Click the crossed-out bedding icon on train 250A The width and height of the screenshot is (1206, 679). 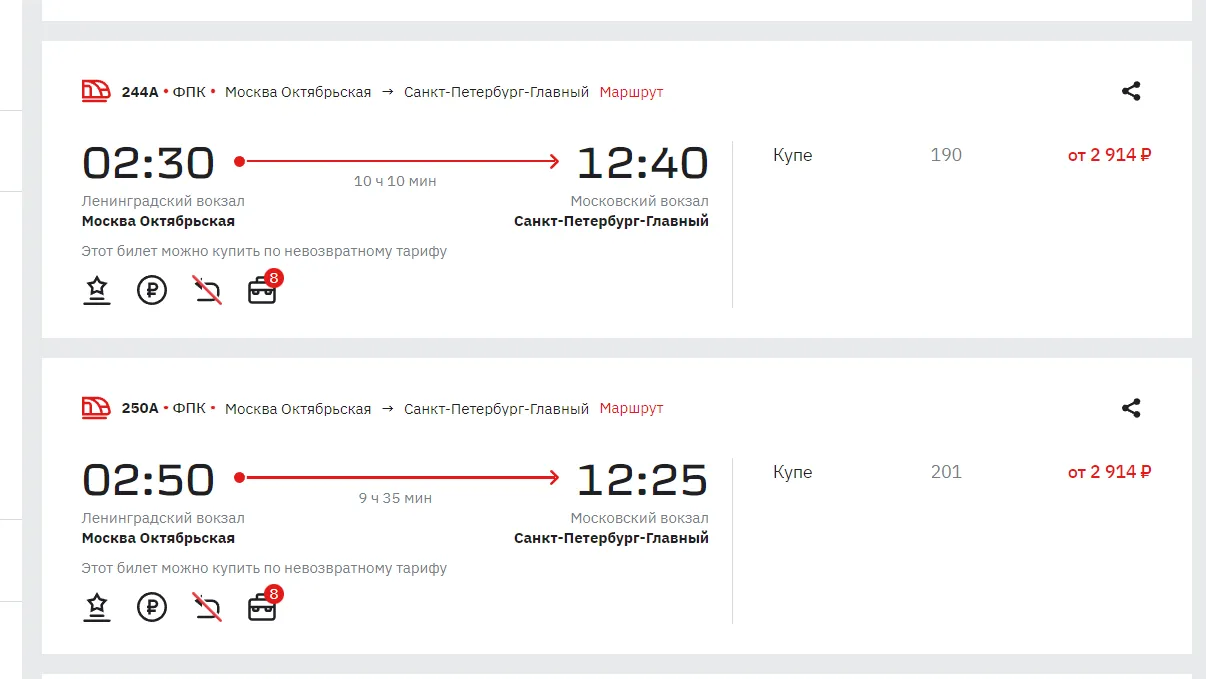click(x=207, y=607)
